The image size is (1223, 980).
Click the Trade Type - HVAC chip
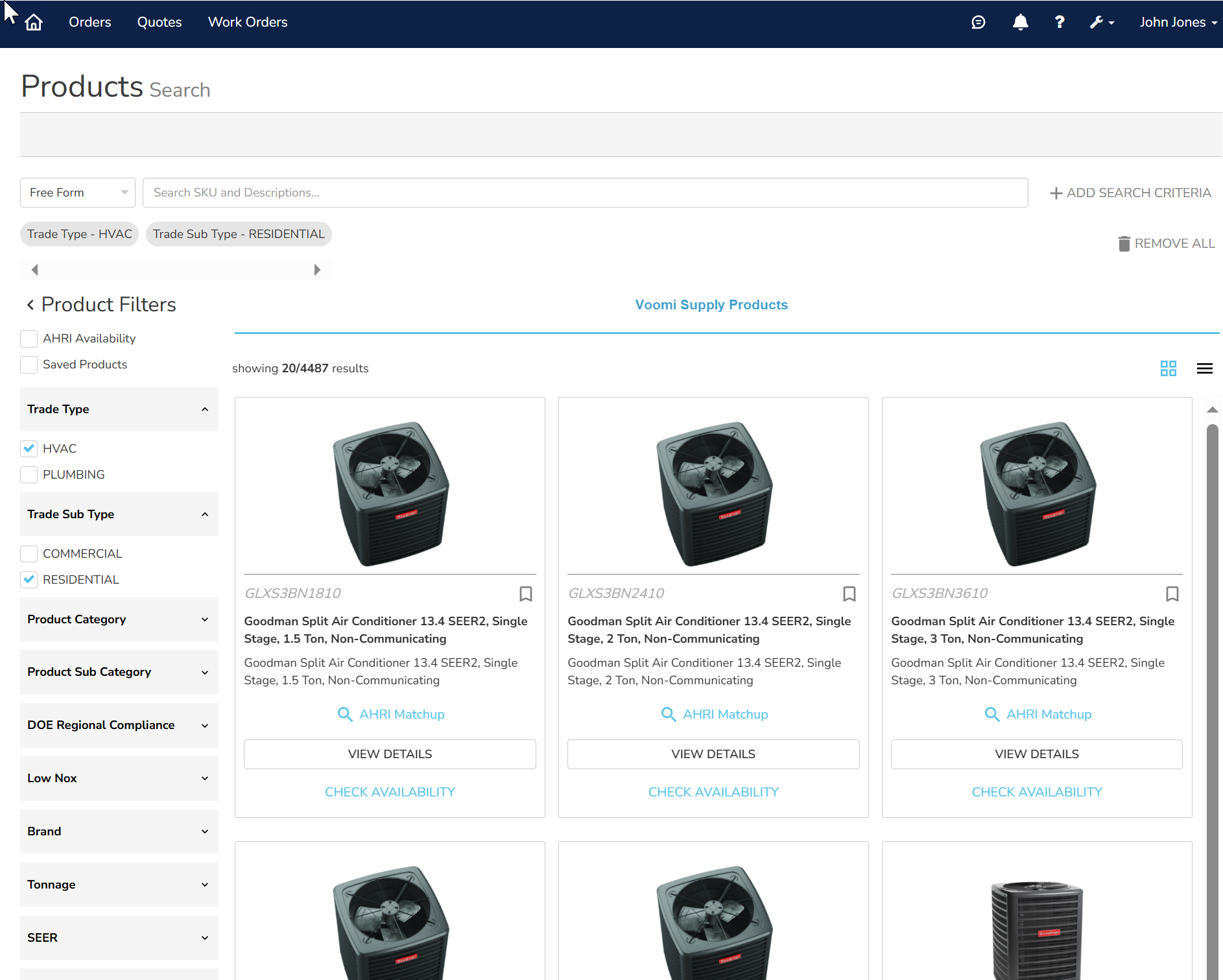click(80, 234)
